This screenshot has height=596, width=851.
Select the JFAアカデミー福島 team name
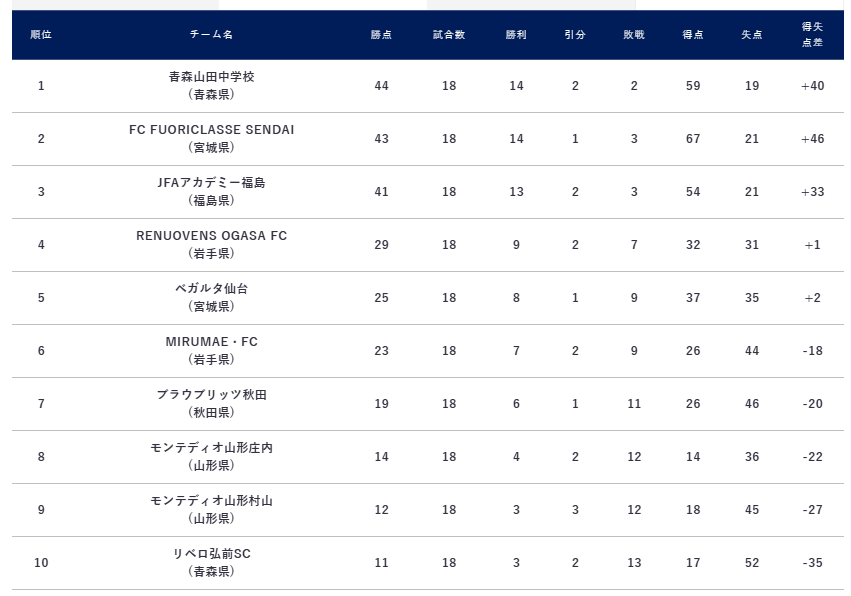point(211,183)
